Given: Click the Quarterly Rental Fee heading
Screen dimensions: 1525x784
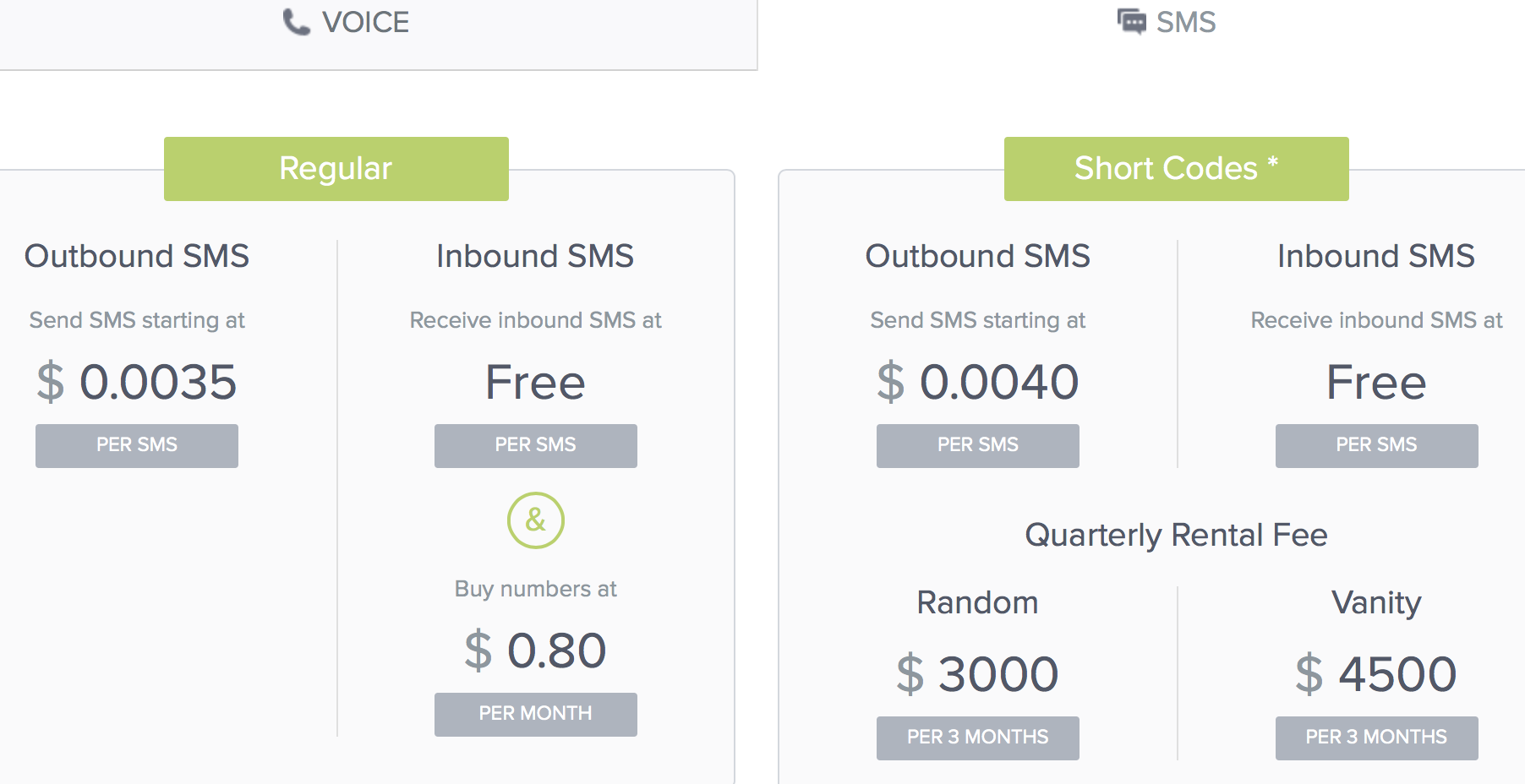Looking at the screenshot, I should pos(1176,535).
